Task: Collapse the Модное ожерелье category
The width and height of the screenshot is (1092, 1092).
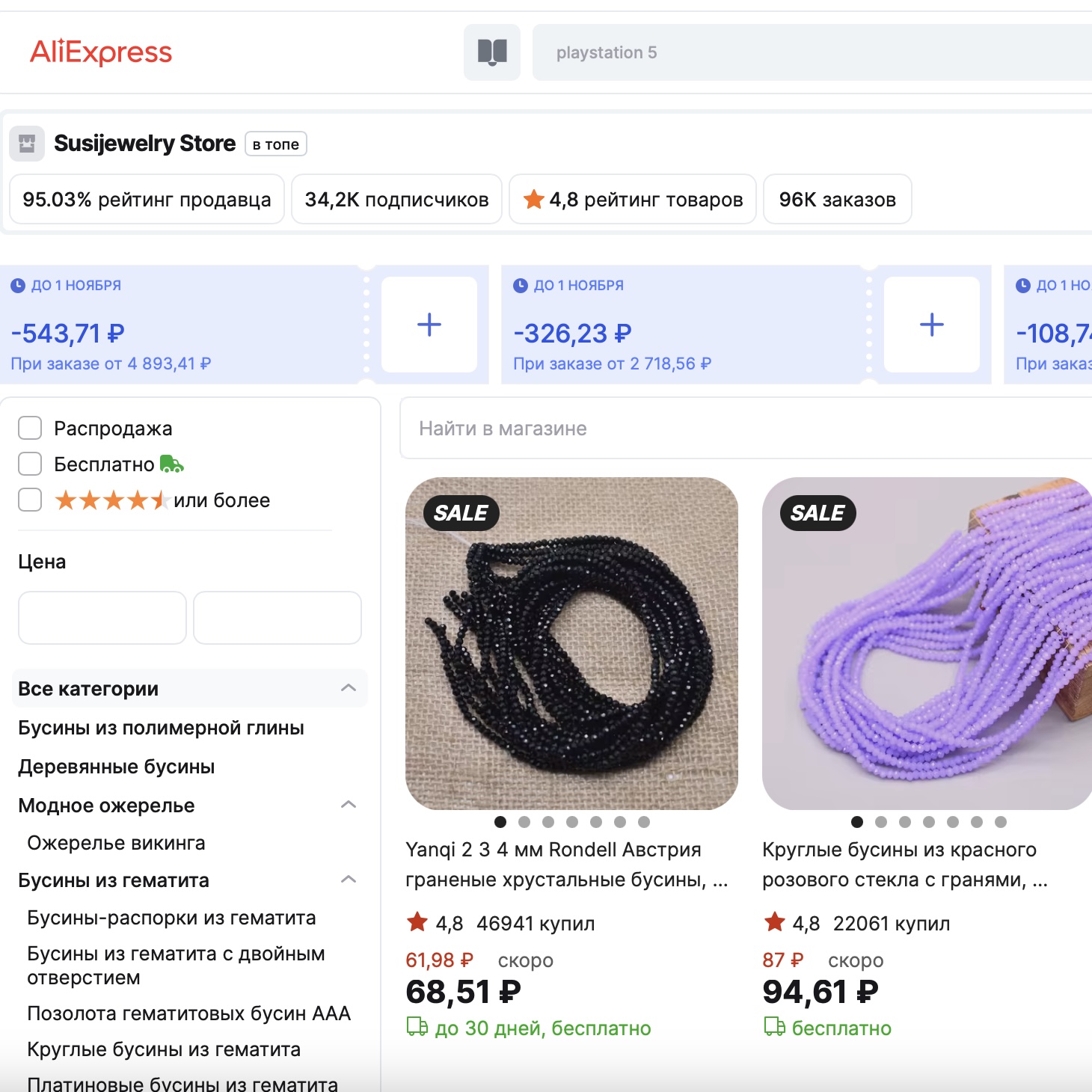Action: [349, 805]
